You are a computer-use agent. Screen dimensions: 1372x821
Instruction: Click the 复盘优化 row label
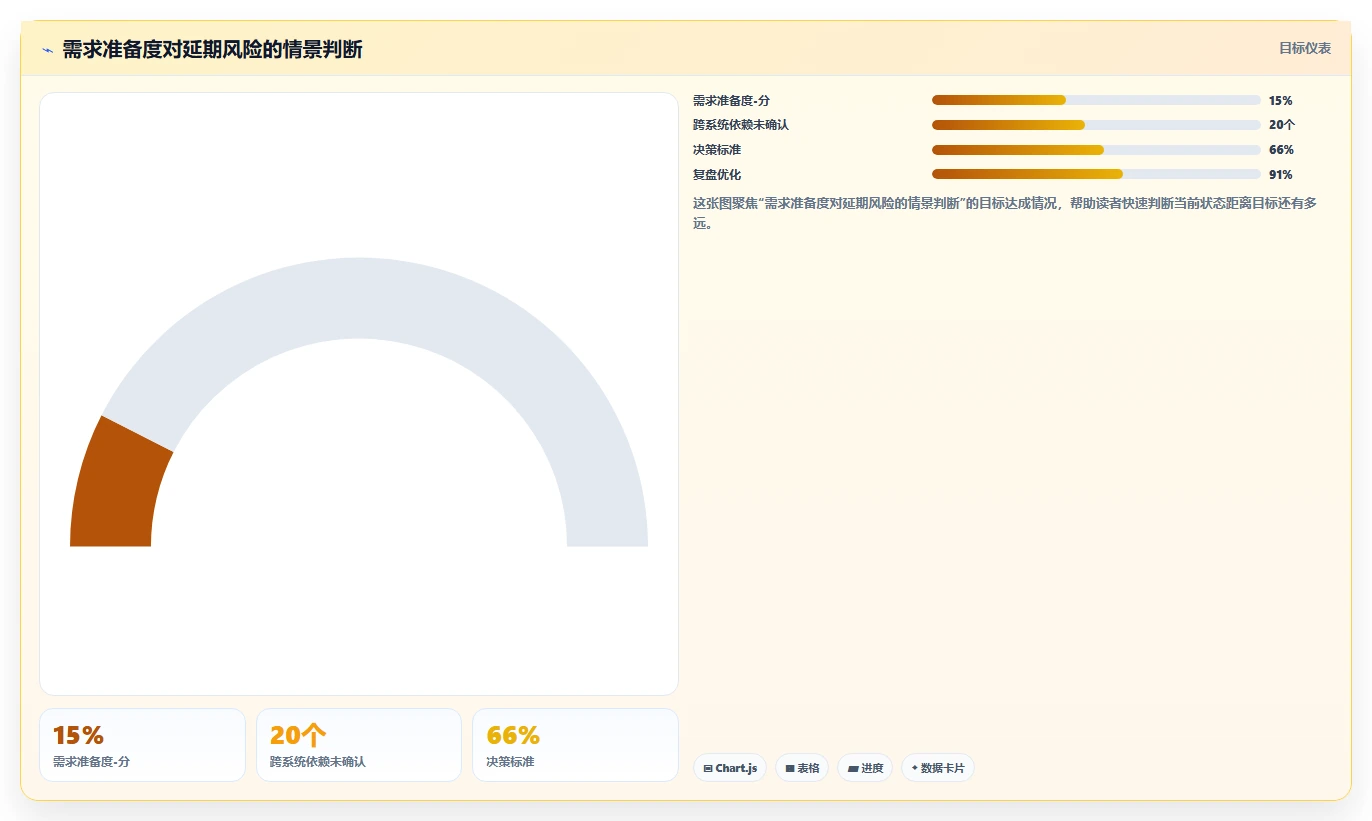point(717,175)
